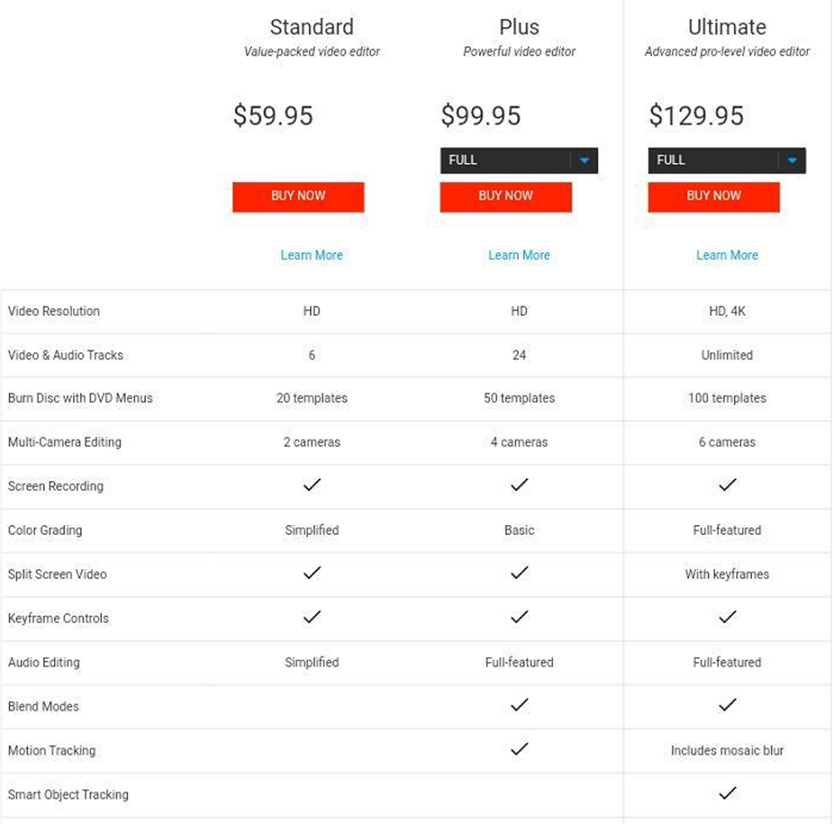The width and height of the screenshot is (834, 824).
Task: Click Screen Recording checkmark in Standard column
Action: click(x=312, y=485)
